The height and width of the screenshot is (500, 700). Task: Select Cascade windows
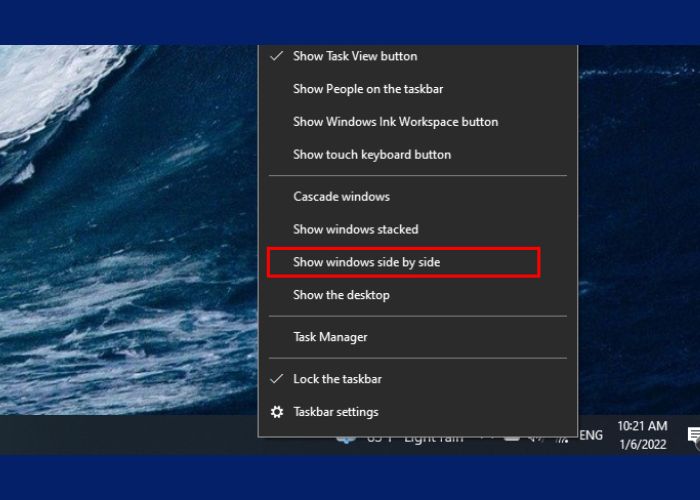coord(341,197)
